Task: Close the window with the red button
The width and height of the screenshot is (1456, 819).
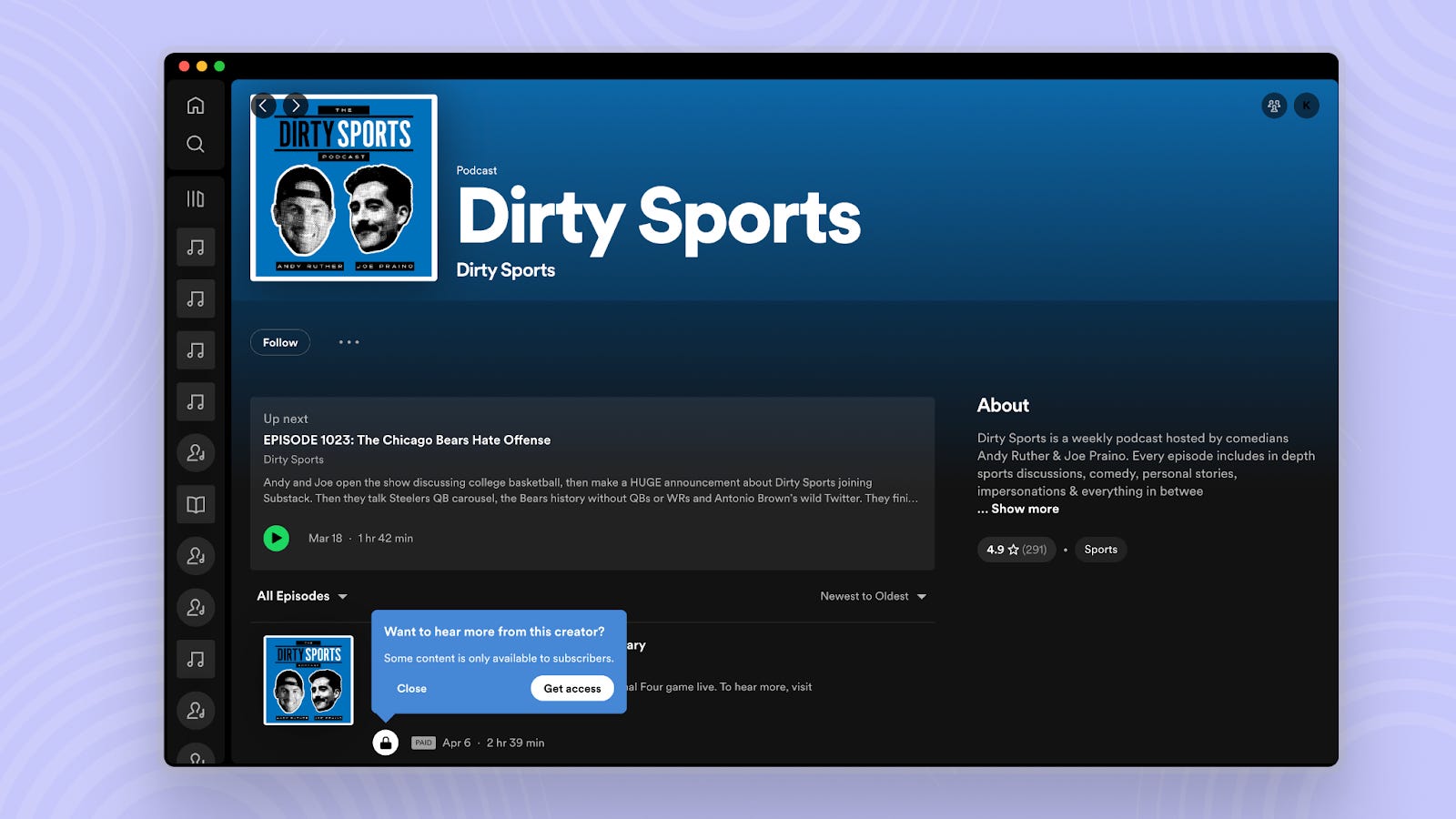Action: click(x=185, y=66)
